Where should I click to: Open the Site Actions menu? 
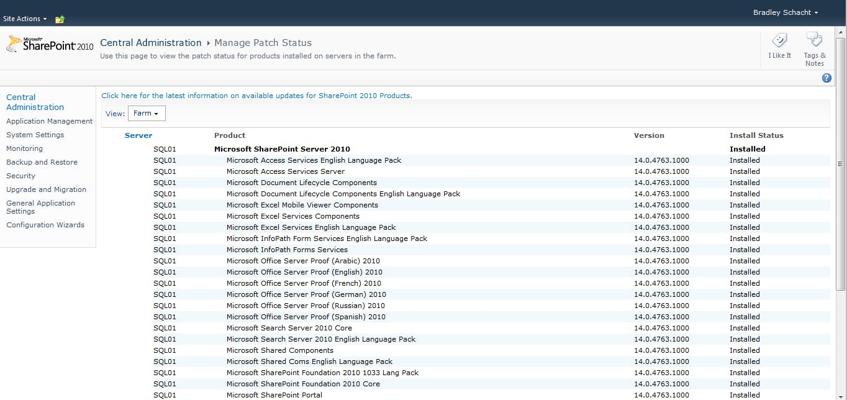click(x=24, y=19)
